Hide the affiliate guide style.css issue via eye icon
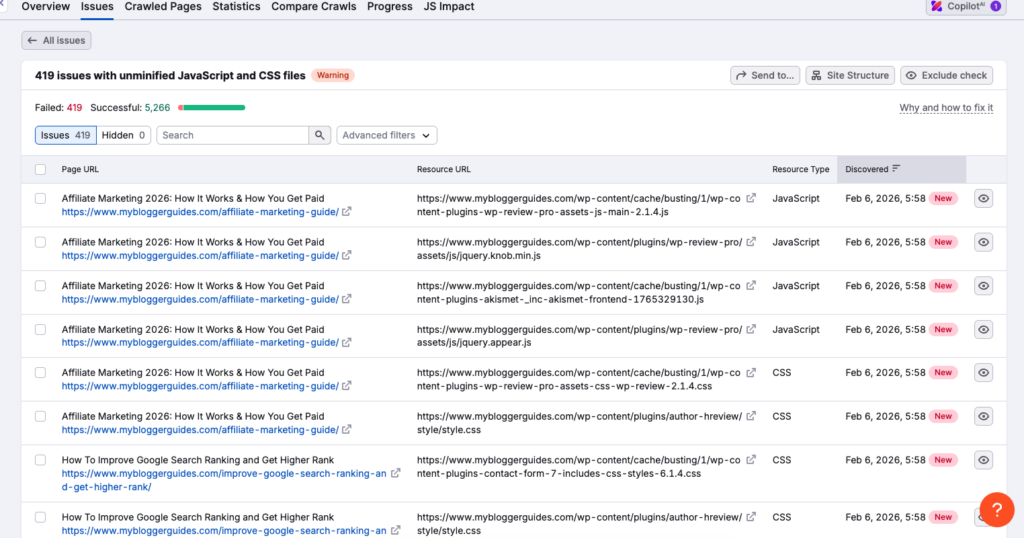Image resolution: width=1024 pixels, height=538 pixels. 984,417
